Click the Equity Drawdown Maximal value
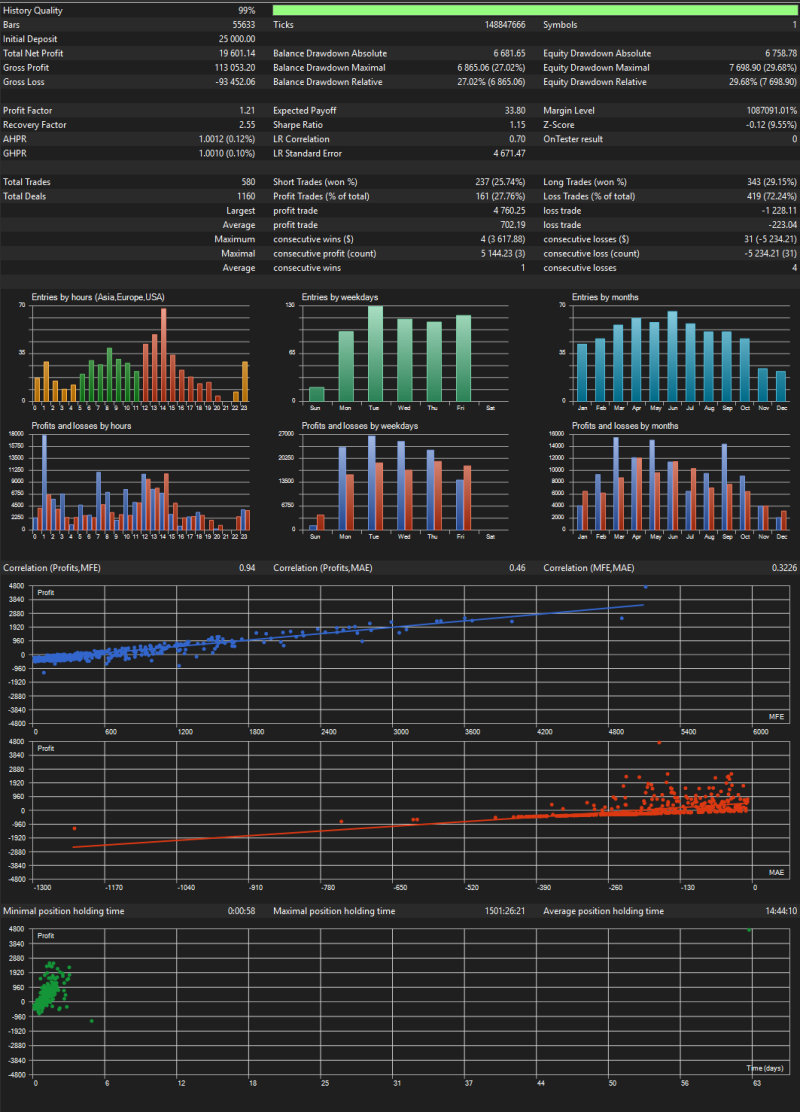 [762, 67]
